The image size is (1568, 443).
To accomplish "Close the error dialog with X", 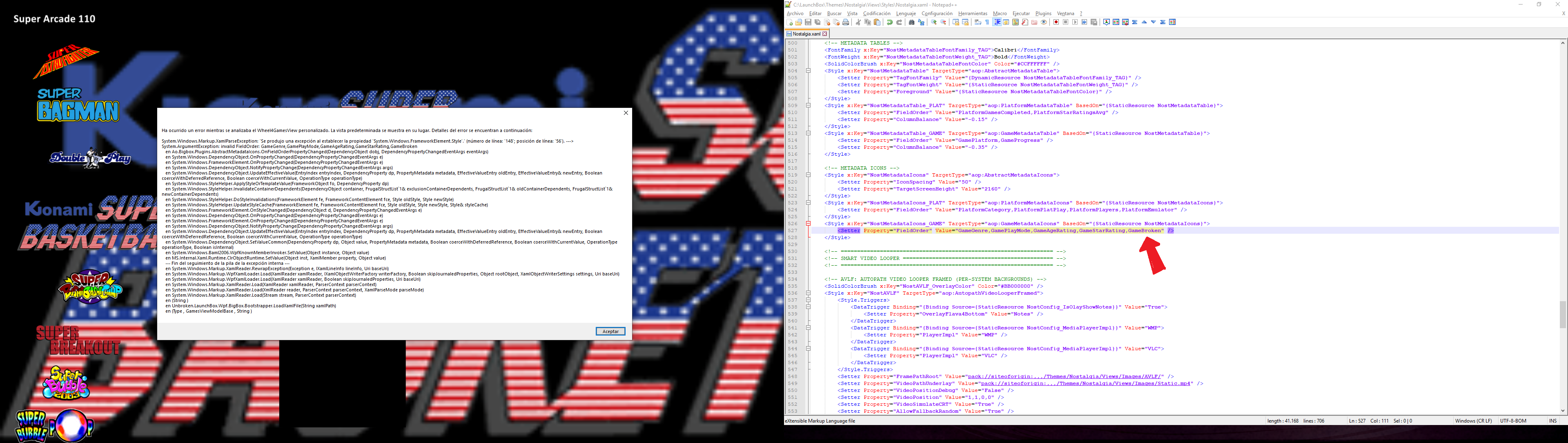I will [x=626, y=113].
